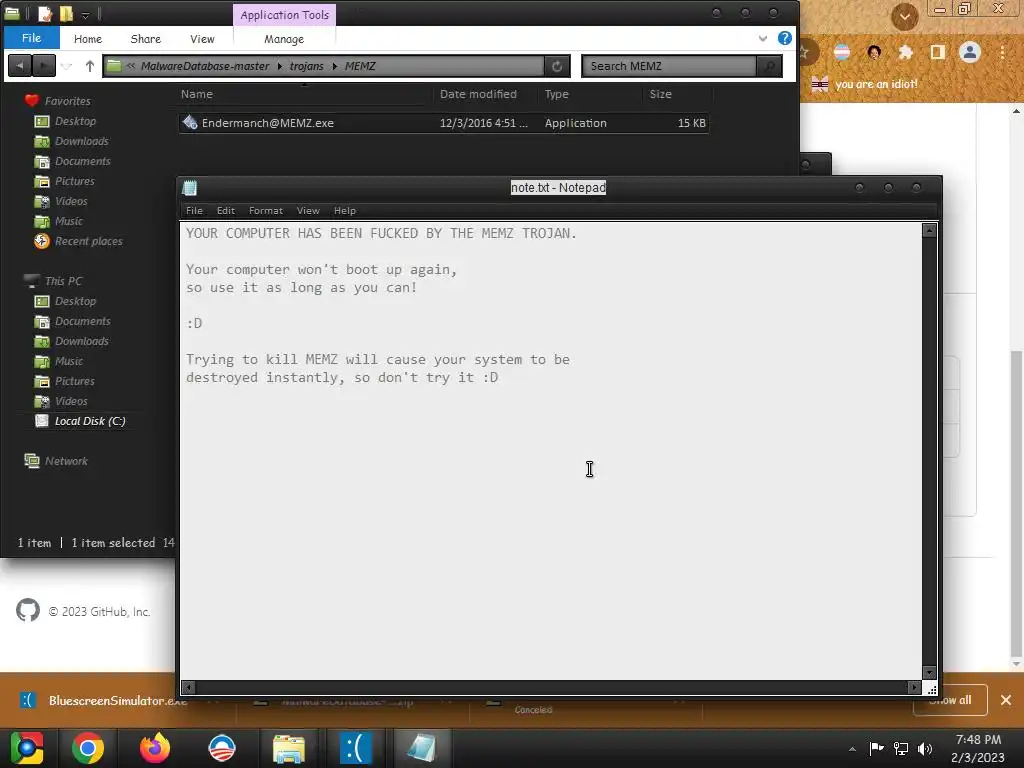Click Notepad vertical scrollbar down arrow

point(929,673)
